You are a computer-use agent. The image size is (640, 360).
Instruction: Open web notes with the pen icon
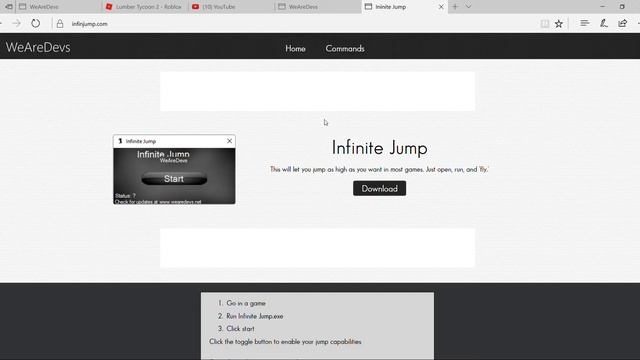point(604,23)
